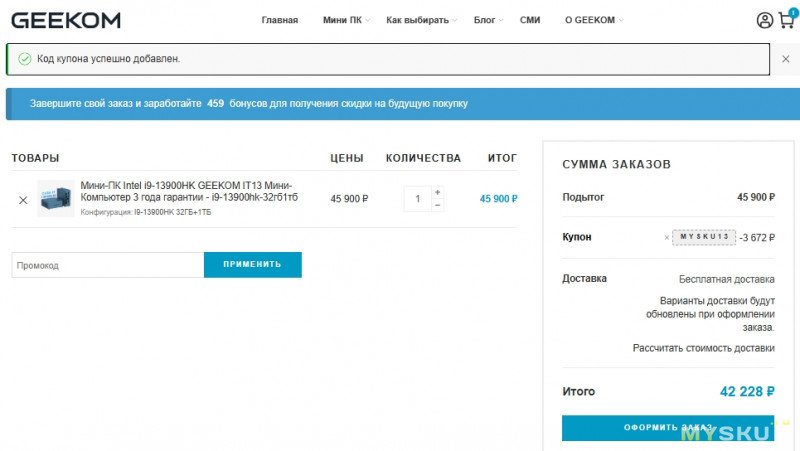Click the Бесплатная доставка text
This screenshot has width=800, height=451.
727,279
